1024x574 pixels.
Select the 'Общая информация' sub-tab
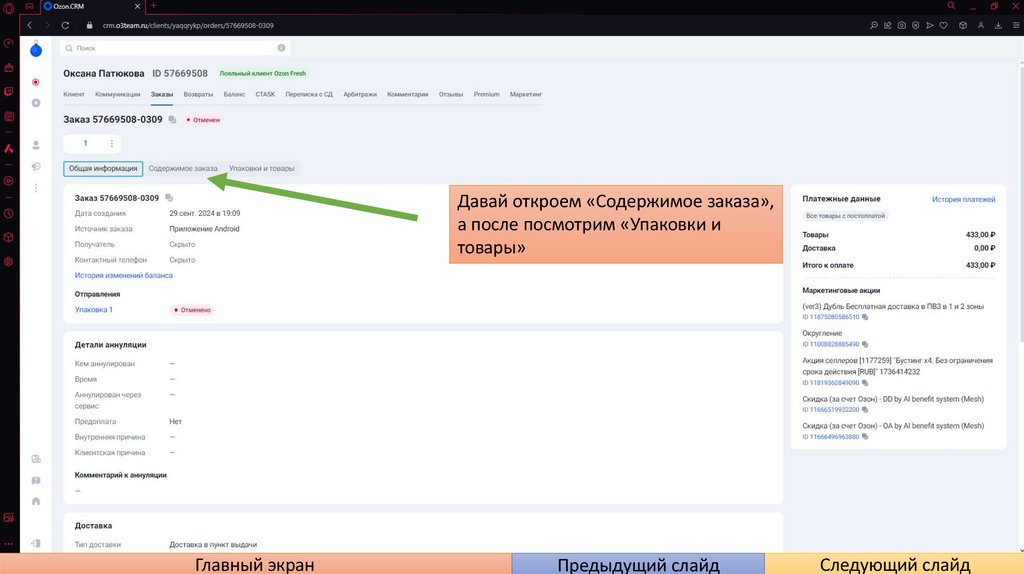103,168
